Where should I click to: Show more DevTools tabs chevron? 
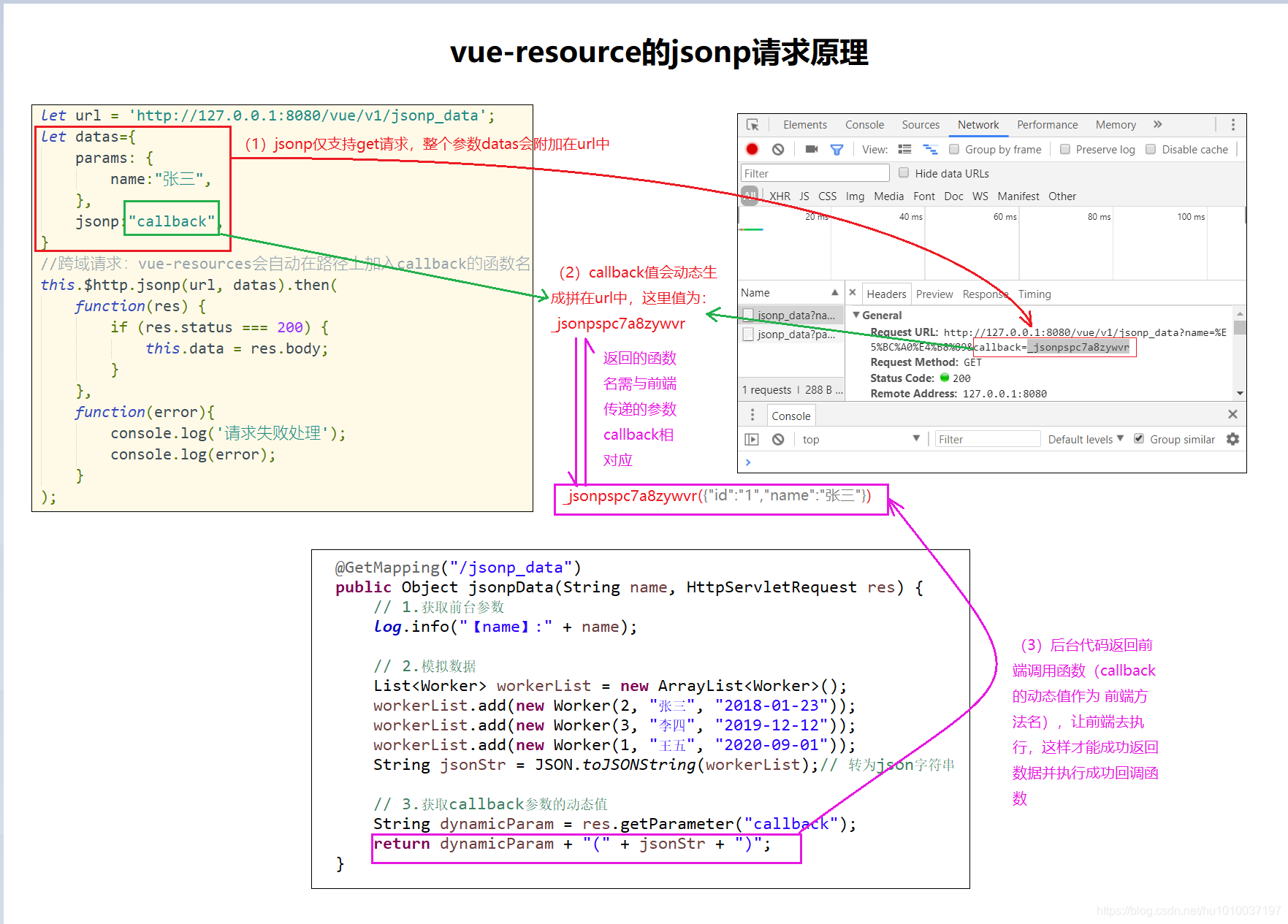1158,125
